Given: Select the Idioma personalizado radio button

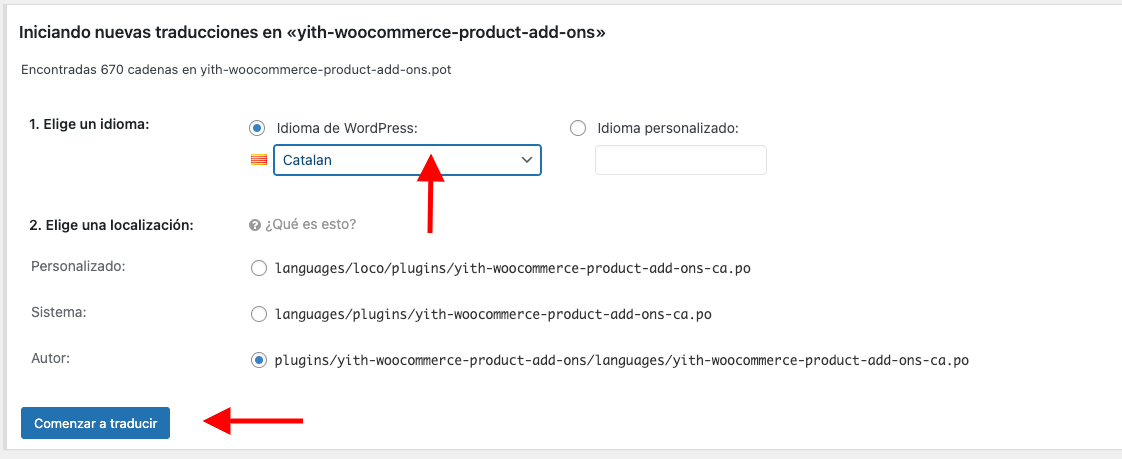Looking at the screenshot, I should (577, 128).
